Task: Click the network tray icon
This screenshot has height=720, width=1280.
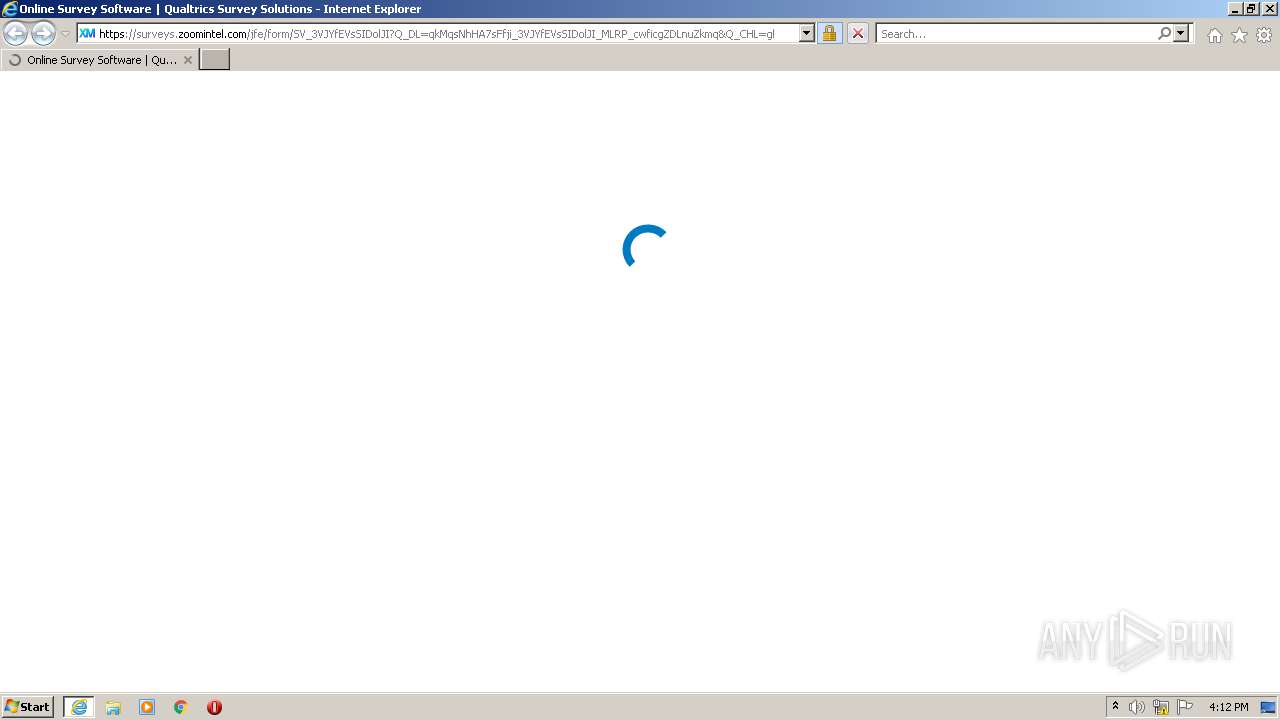Action: click(1161, 707)
